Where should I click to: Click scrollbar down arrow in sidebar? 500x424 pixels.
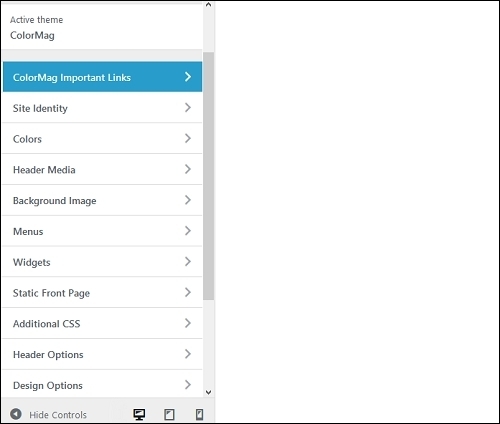208,392
